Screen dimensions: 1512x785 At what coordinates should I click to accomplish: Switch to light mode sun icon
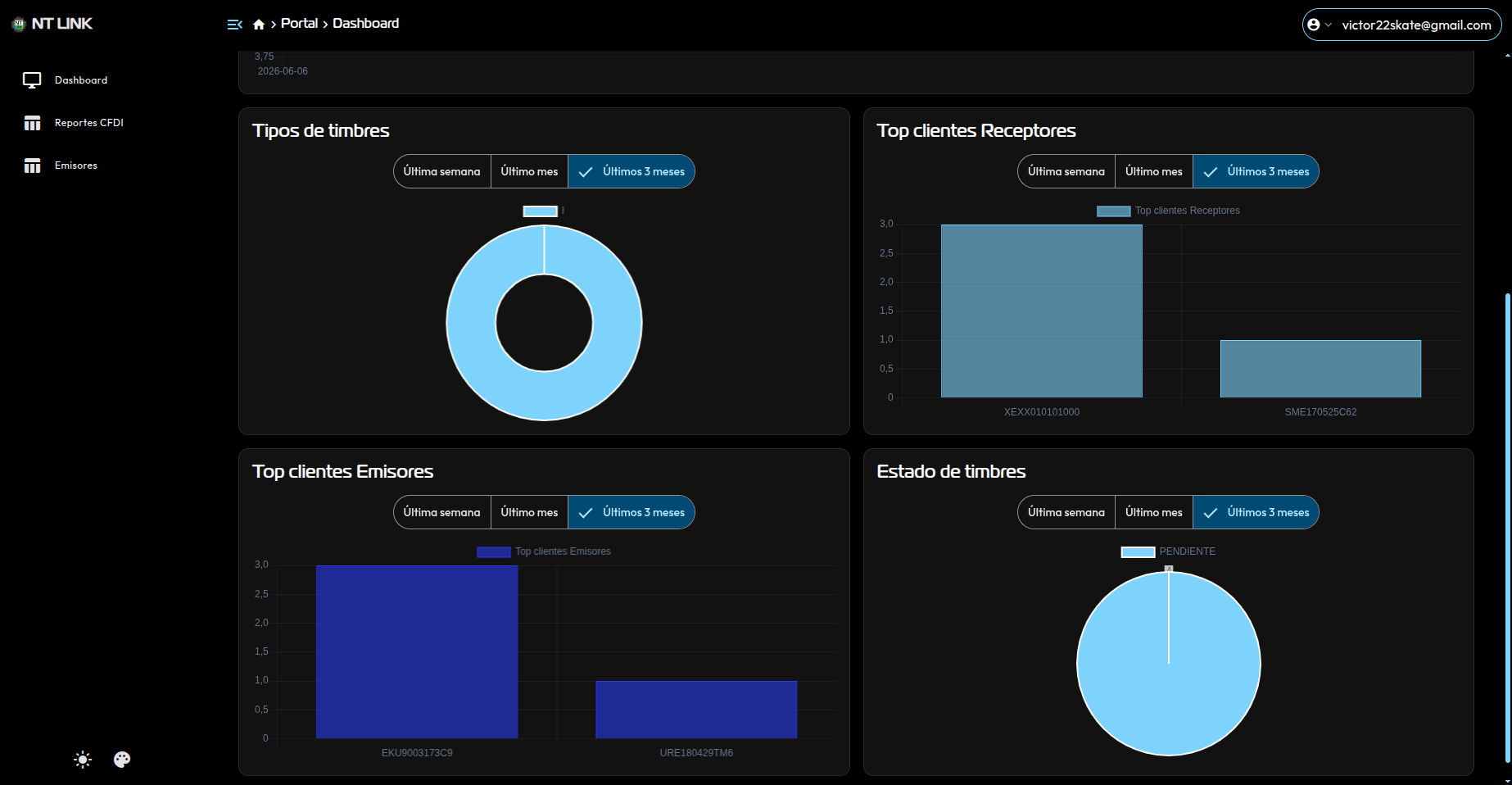pyautogui.click(x=83, y=760)
